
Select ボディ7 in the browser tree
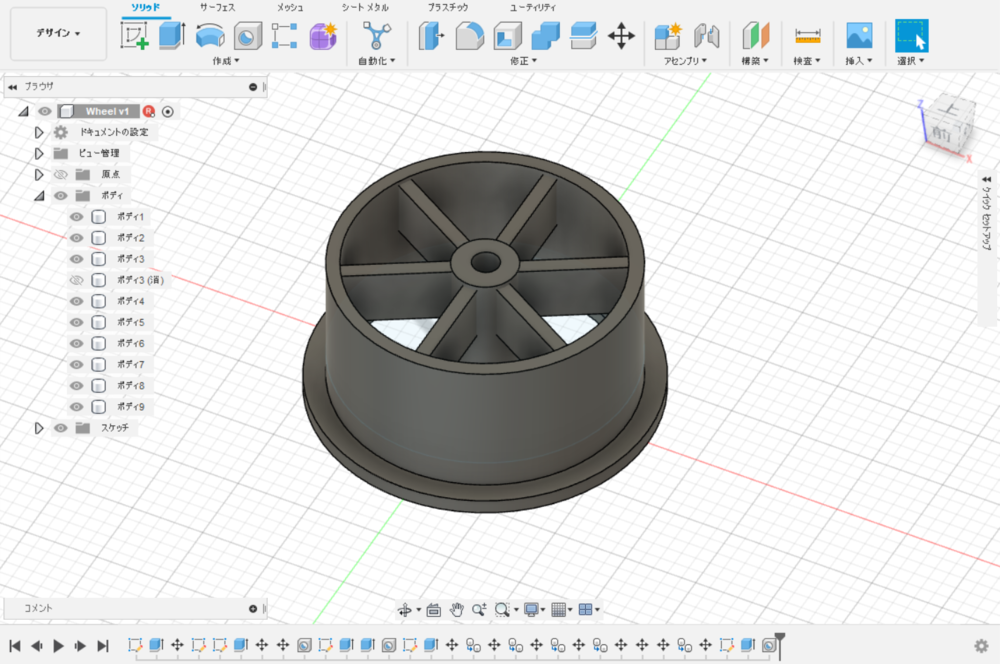tap(131, 364)
